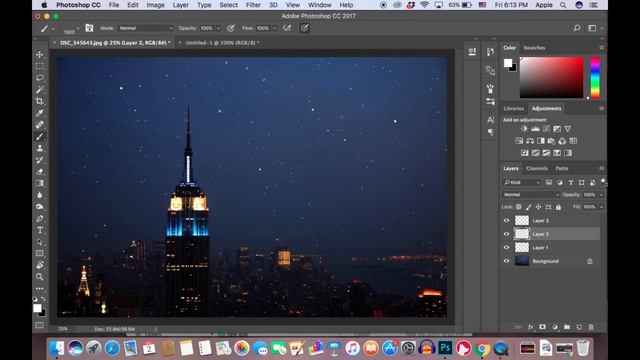Select the Rectangular Marquee tool

[40, 66]
